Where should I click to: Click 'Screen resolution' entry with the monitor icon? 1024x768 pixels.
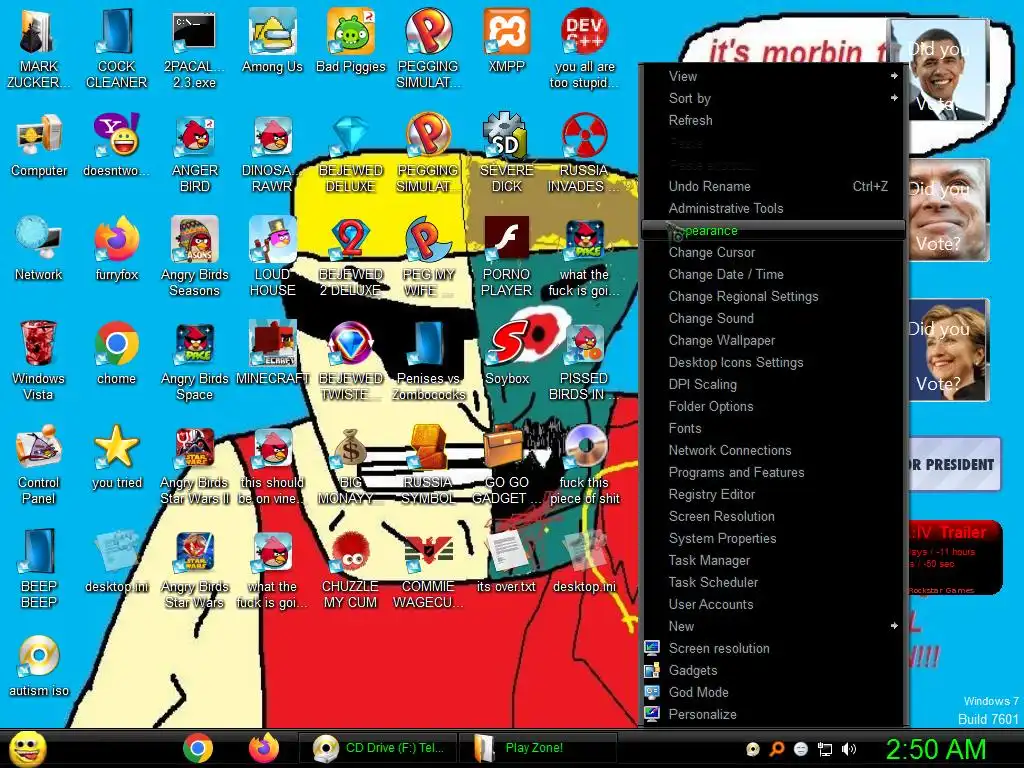pyautogui.click(x=774, y=648)
